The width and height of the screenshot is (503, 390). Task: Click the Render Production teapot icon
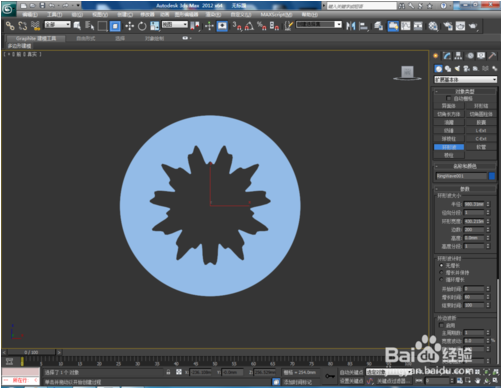[x=473, y=26]
